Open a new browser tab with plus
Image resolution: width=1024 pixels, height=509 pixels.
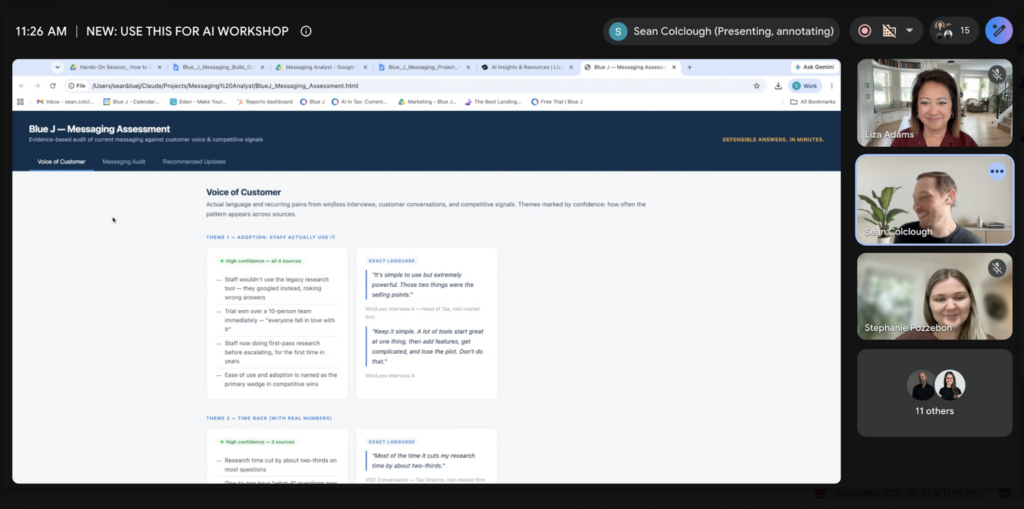689,67
